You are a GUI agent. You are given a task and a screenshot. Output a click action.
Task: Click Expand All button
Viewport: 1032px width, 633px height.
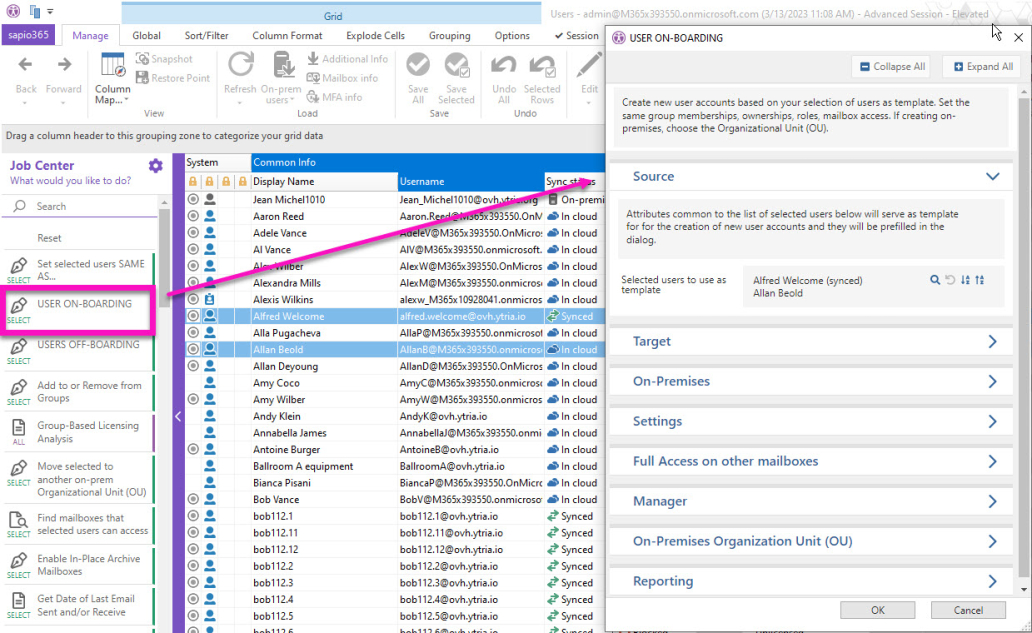(x=983, y=66)
